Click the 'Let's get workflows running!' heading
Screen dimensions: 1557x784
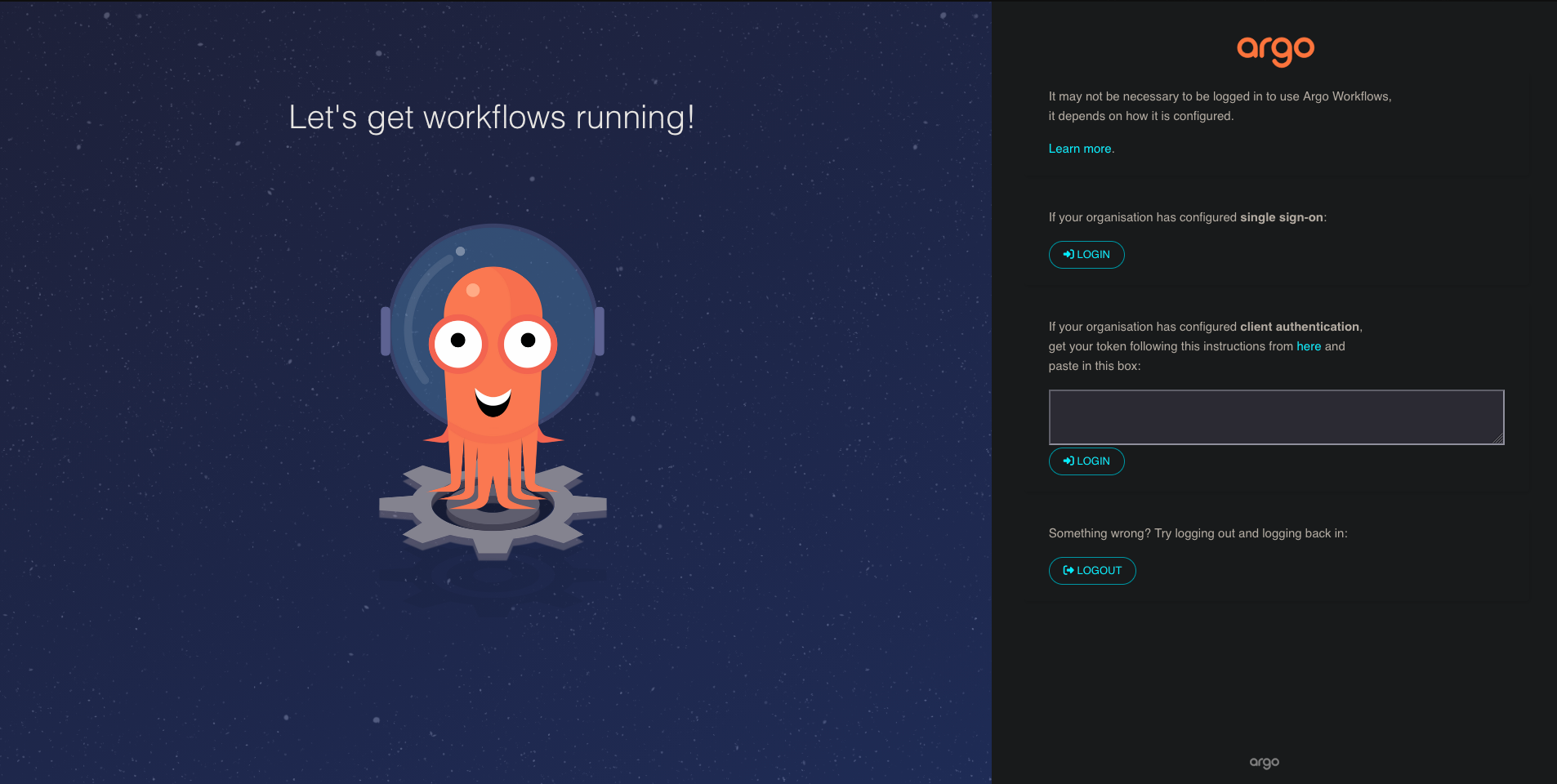(x=492, y=118)
